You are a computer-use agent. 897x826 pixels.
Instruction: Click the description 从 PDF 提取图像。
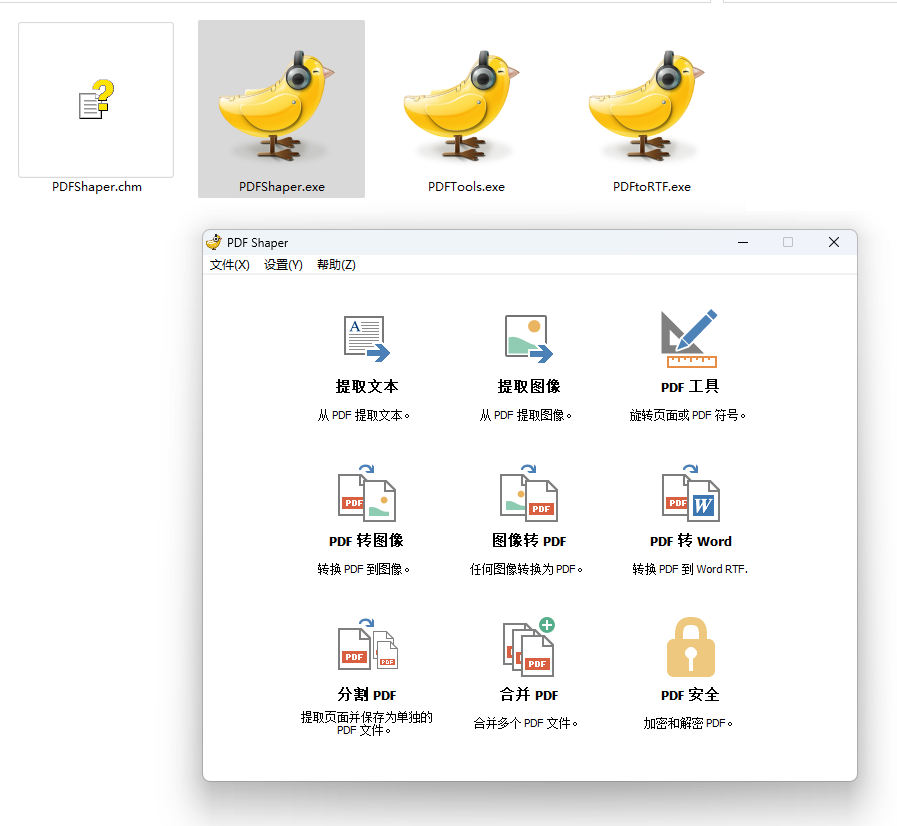click(x=526, y=415)
